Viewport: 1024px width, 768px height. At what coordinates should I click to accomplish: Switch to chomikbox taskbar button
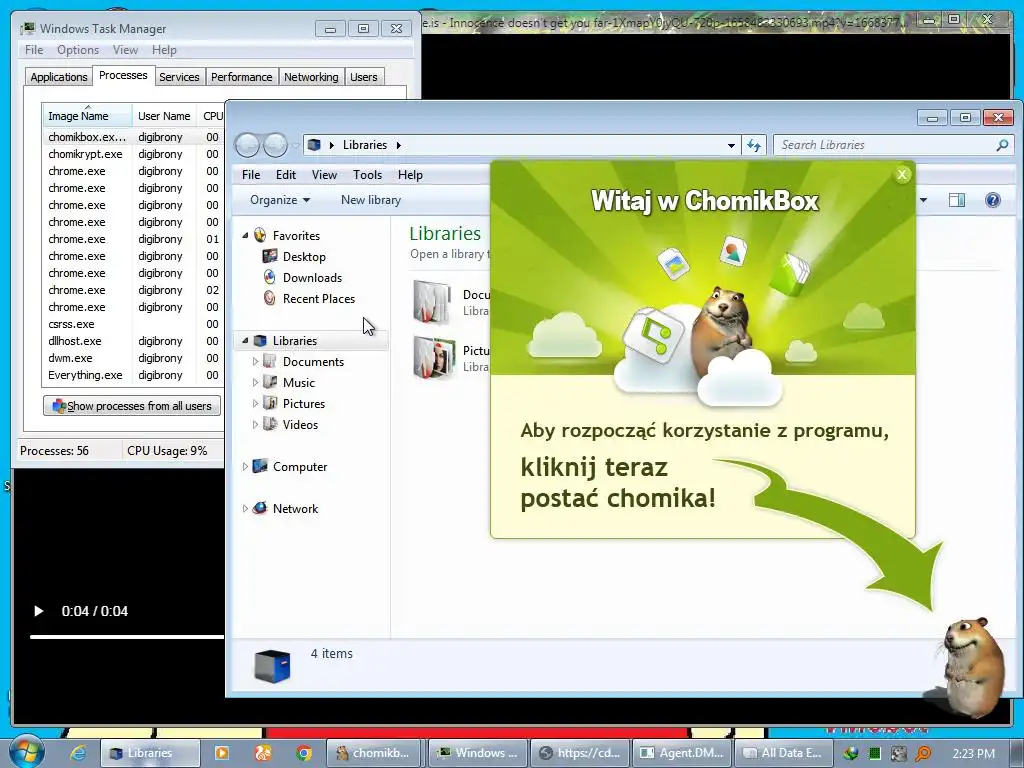pos(375,753)
